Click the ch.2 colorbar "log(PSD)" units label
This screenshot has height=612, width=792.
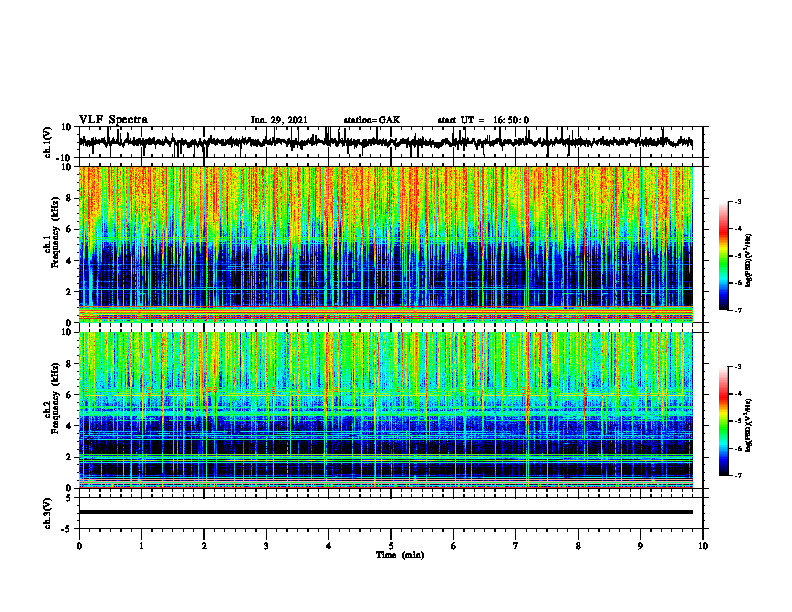[750, 424]
